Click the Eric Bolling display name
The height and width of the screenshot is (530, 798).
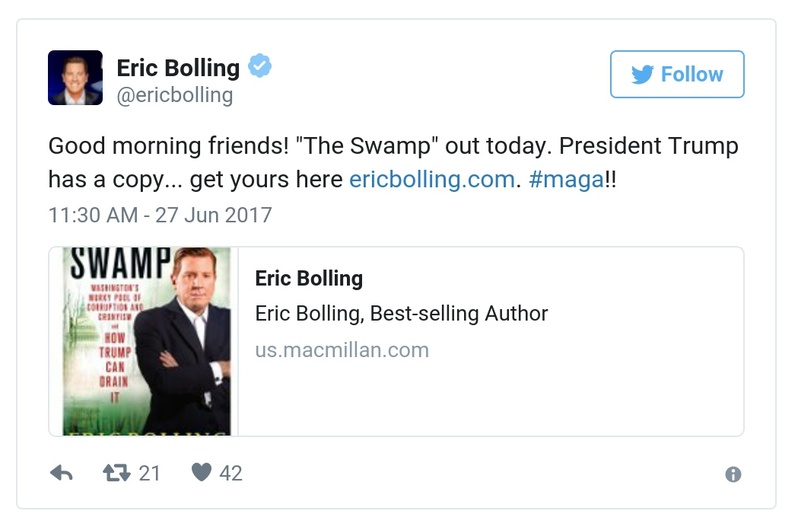(x=178, y=68)
